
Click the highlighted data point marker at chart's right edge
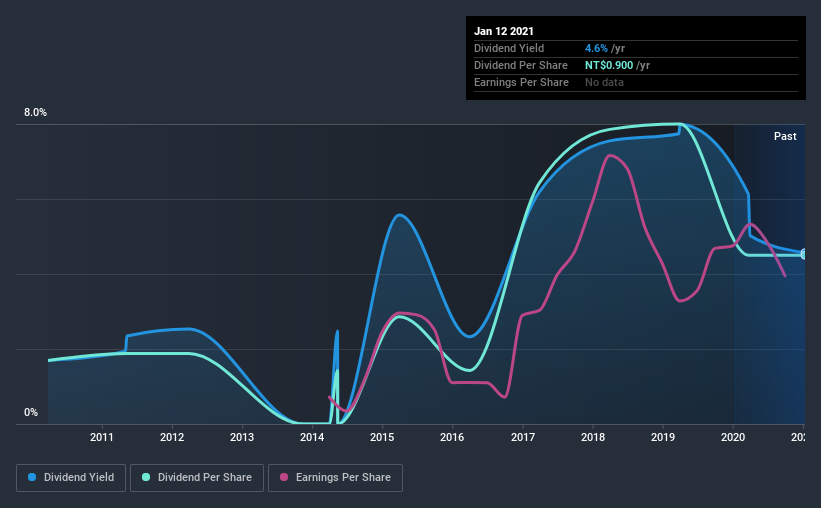(x=804, y=255)
